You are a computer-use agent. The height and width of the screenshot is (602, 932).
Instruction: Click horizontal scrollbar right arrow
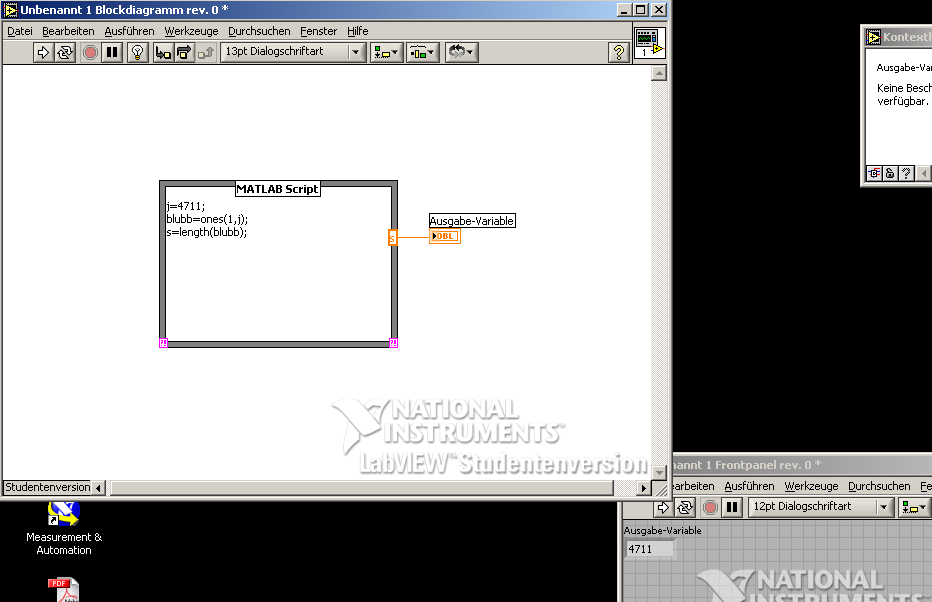643,488
